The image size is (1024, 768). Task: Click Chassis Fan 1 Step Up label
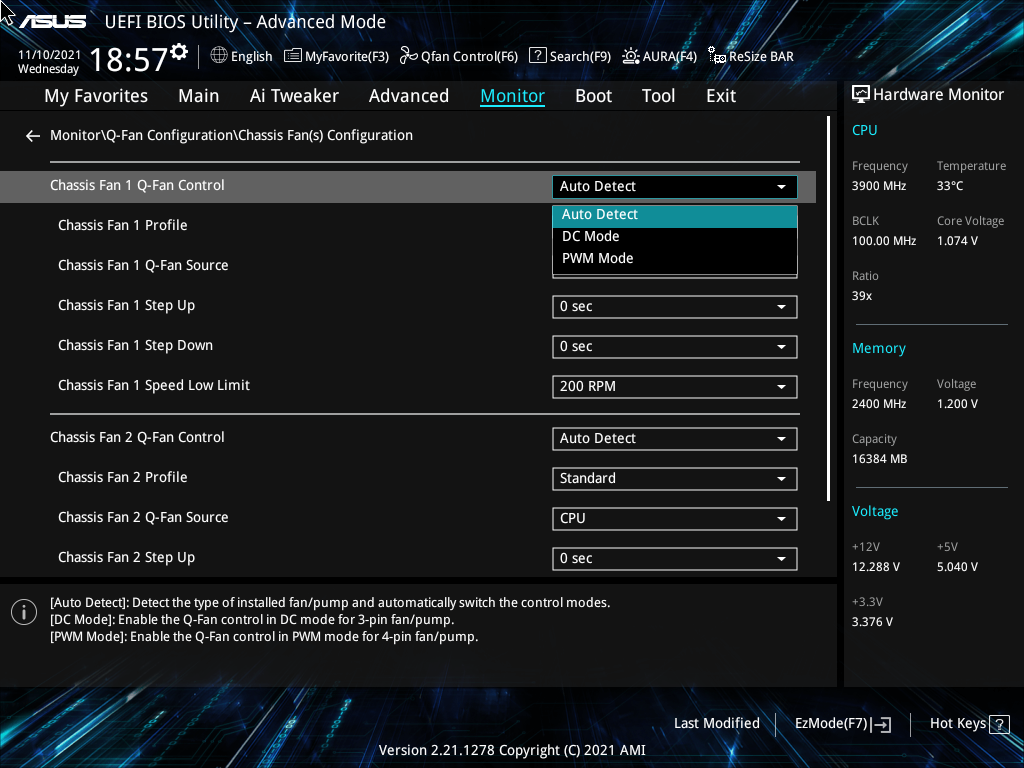127,306
